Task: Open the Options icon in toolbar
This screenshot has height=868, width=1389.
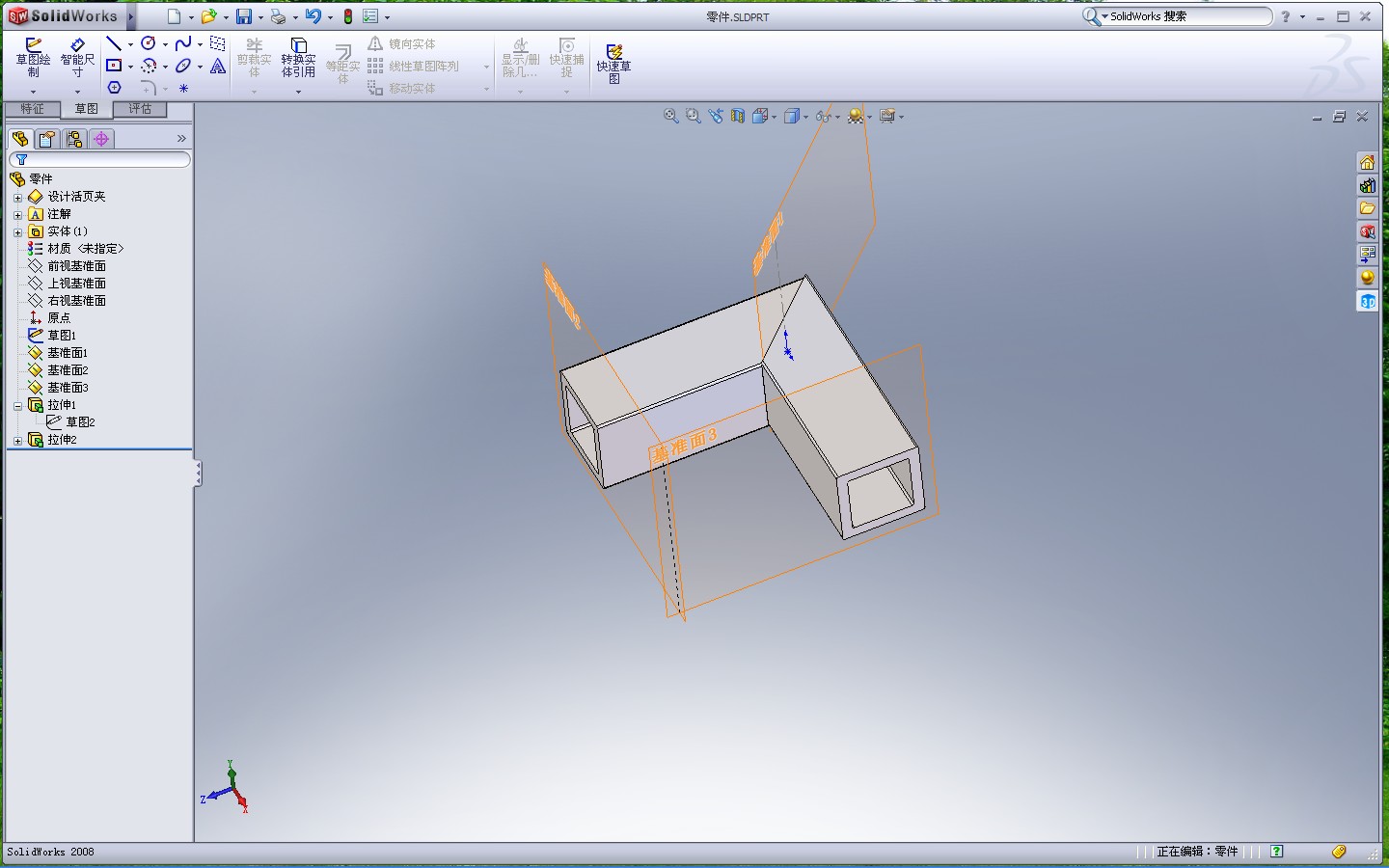Action: click(370, 16)
